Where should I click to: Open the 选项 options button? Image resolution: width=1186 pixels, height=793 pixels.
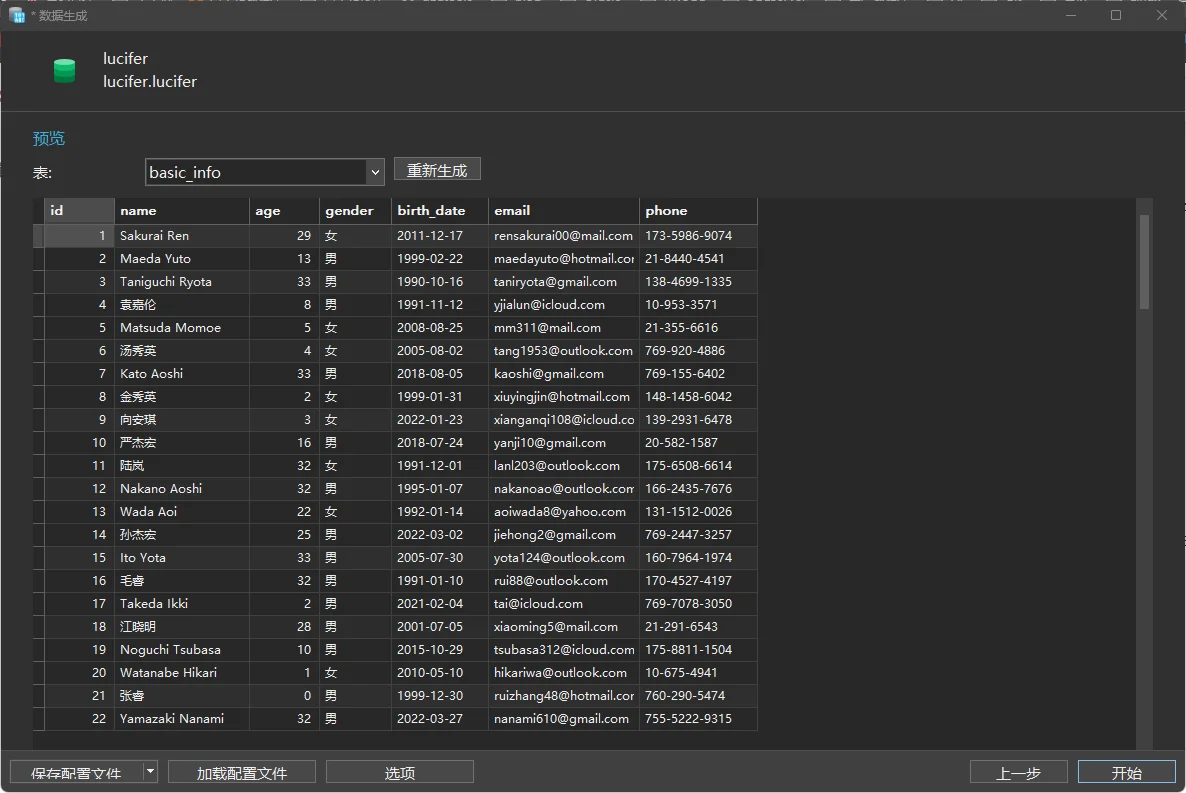tap(400, 772)
